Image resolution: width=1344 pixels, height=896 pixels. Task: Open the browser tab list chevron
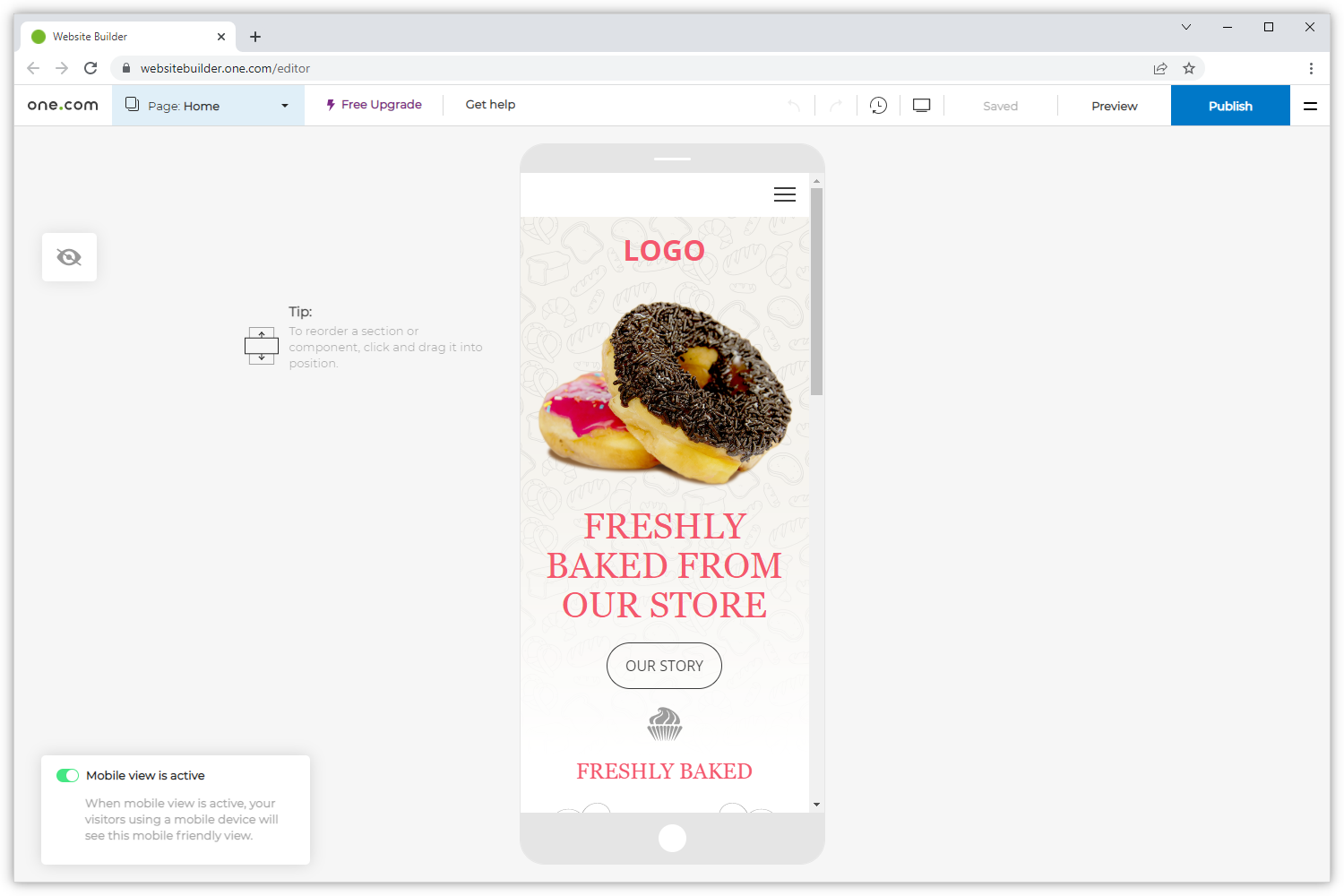pyautogui.click(x=1186, y=27)
